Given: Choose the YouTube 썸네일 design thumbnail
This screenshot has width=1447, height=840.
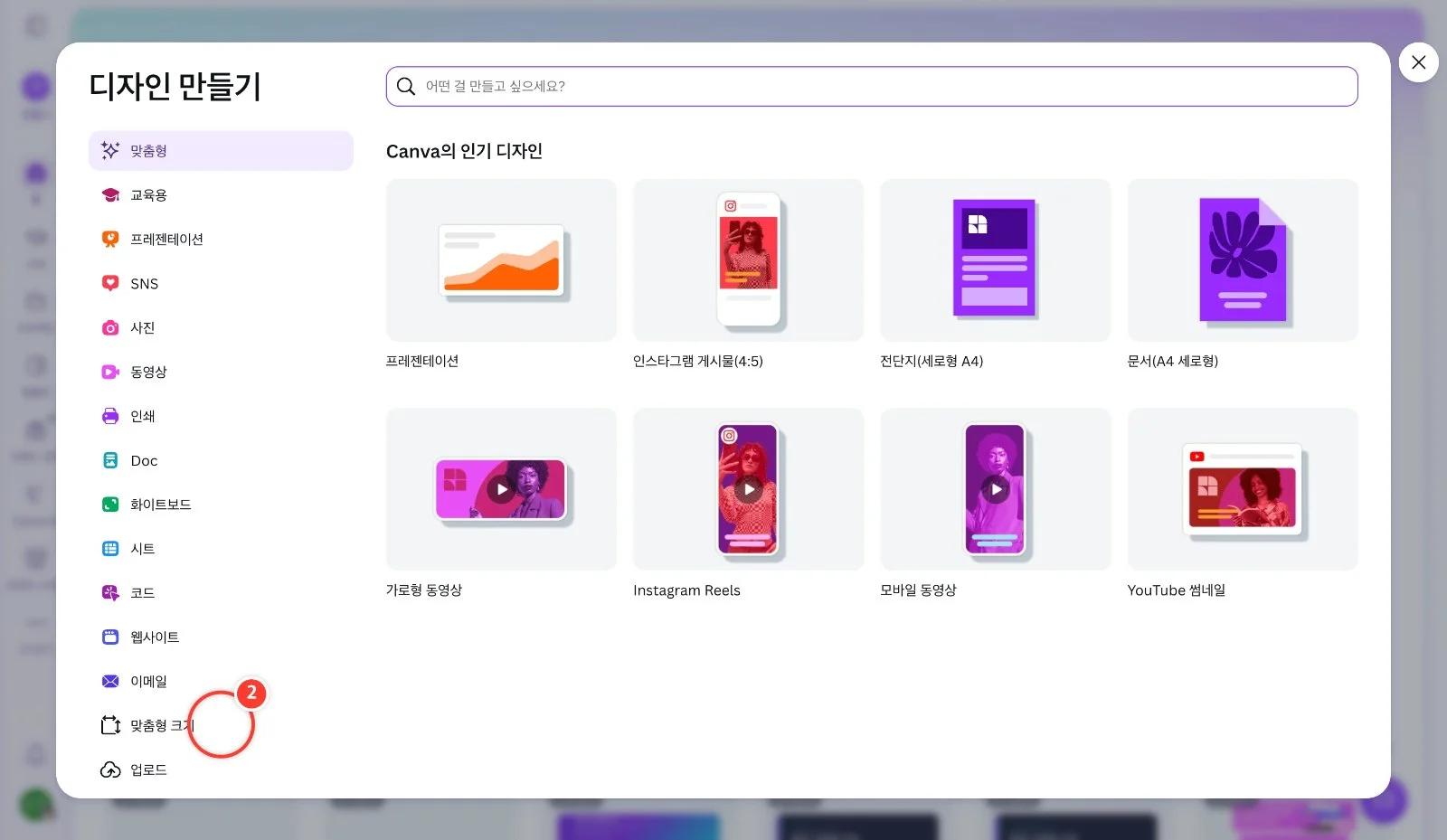Looking at the screenshot, I should [1243, 489].
